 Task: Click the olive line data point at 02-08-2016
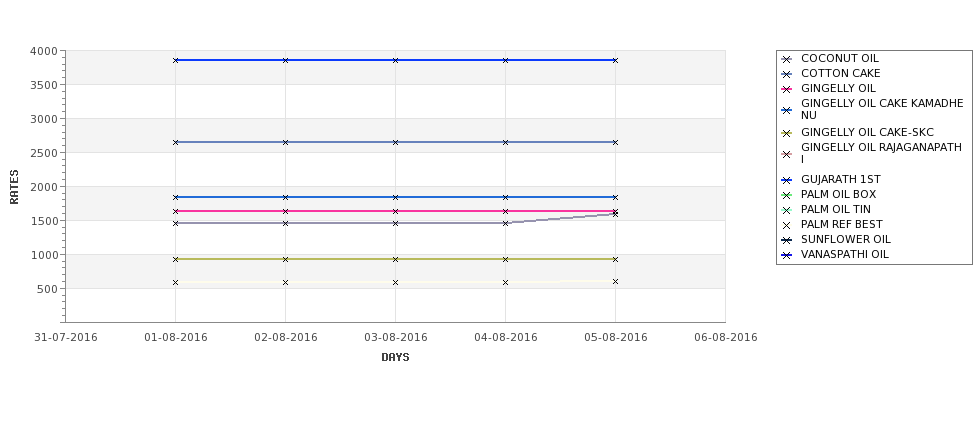tap(285, 259)
